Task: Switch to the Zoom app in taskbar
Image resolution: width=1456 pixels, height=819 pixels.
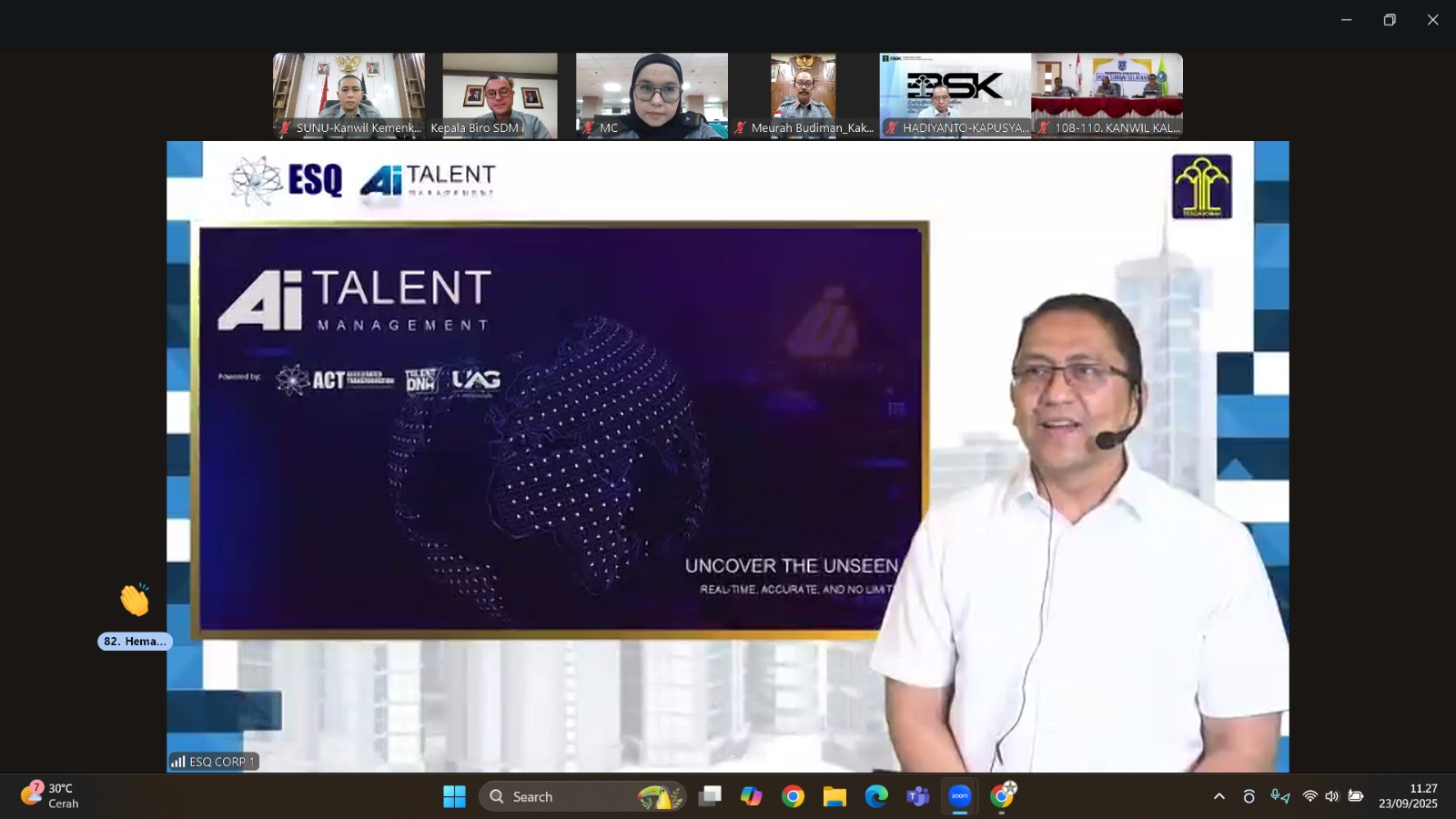Action: [959, 797]
